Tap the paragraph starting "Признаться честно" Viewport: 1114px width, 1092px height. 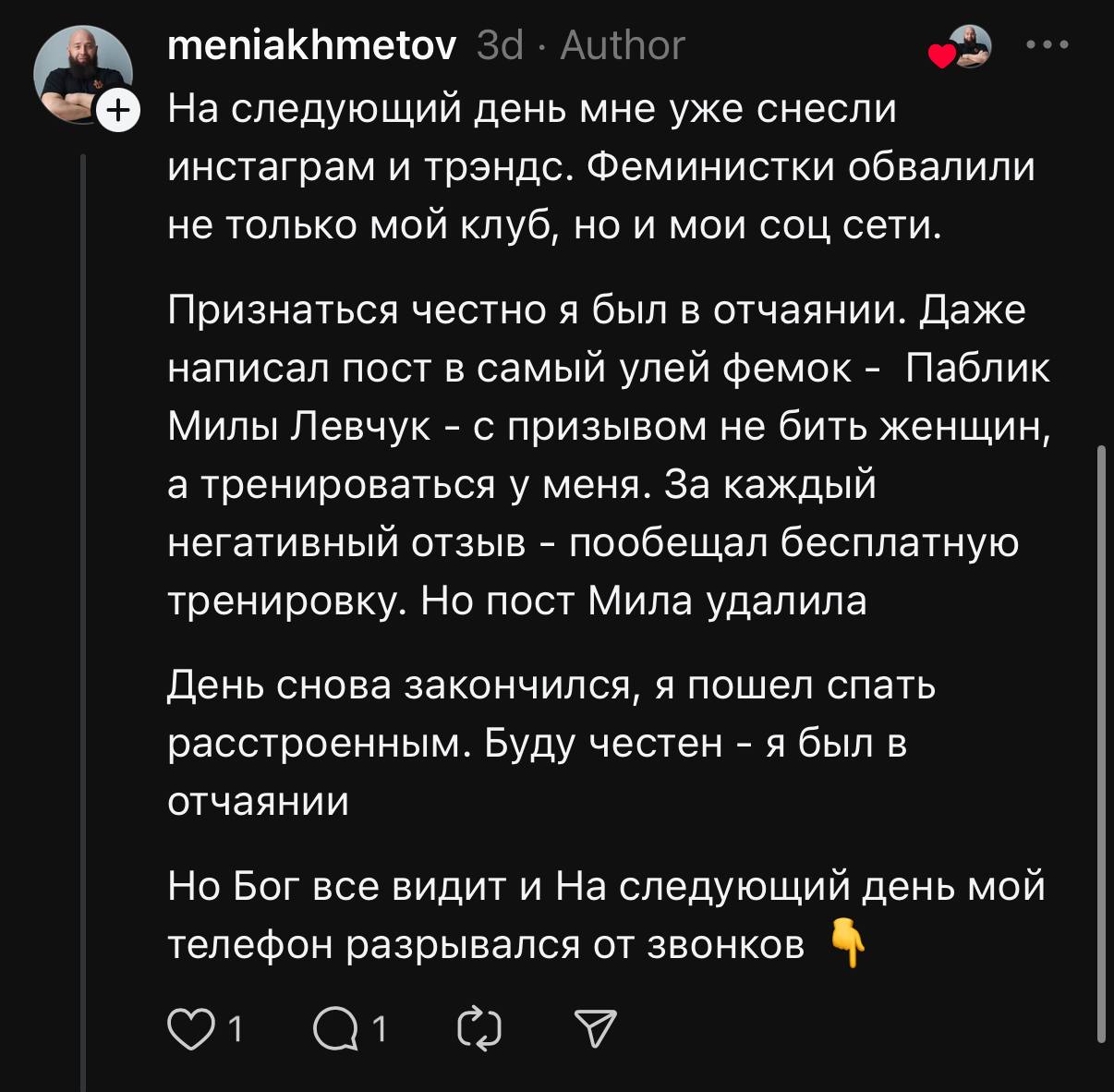click(610, 455)
